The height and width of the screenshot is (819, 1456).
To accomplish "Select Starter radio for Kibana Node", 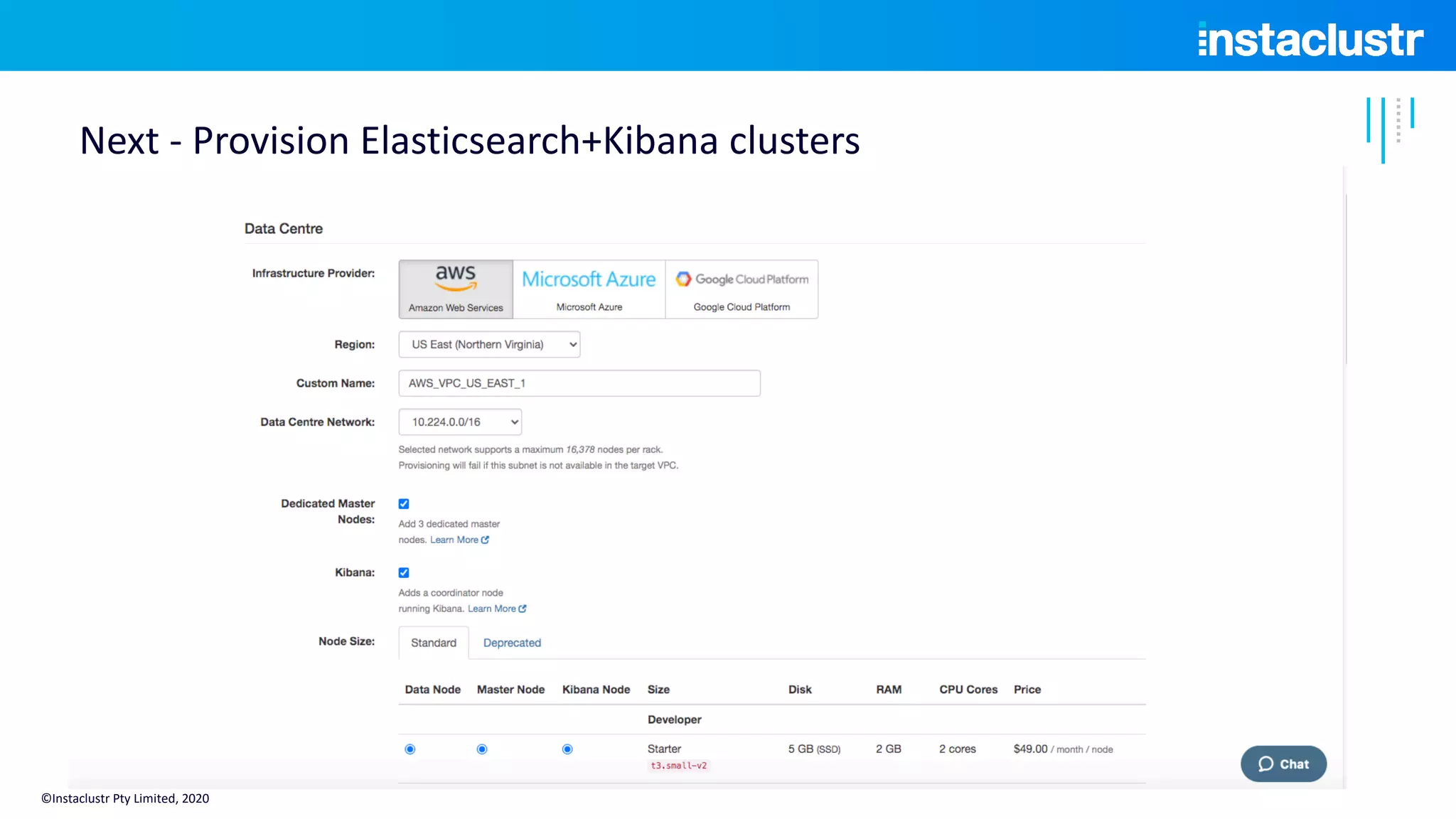I will (x=567, y=749).
